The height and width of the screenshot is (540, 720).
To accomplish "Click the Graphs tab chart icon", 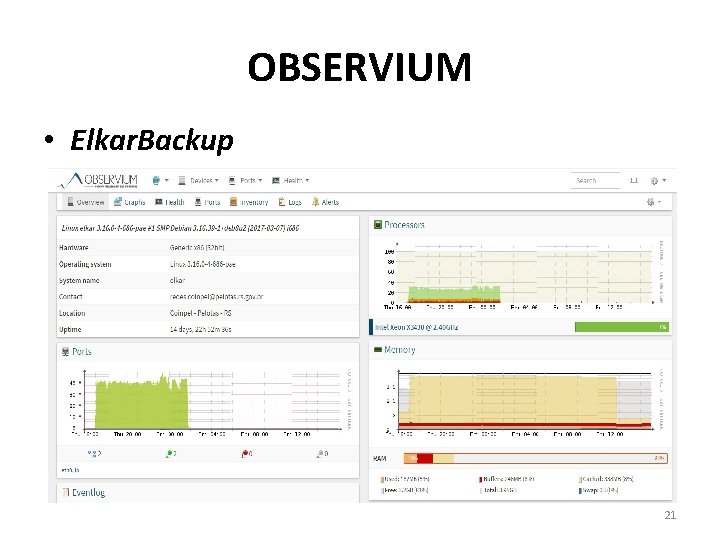I will coord(118,202).
